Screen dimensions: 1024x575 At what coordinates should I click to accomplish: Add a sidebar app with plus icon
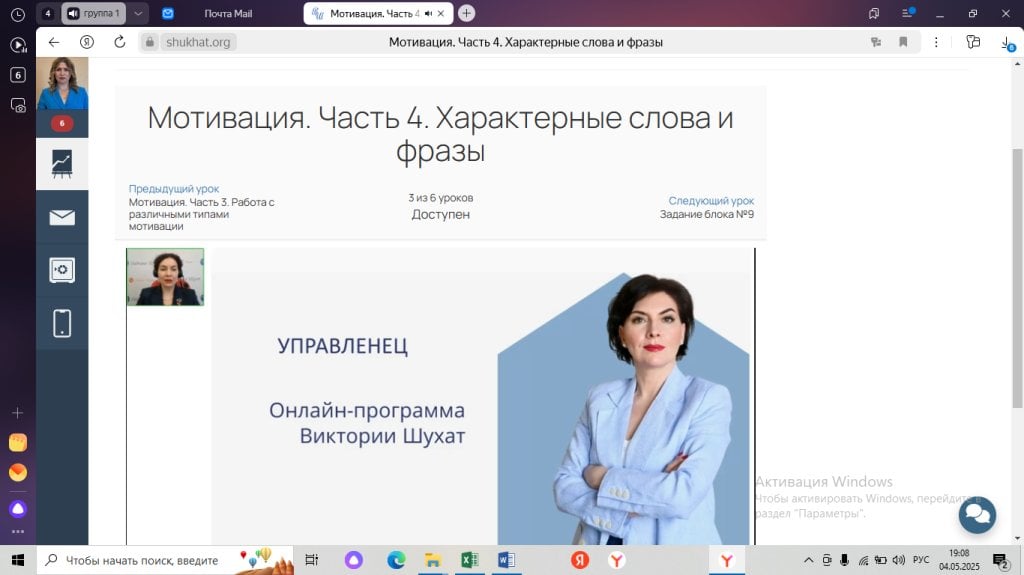coord(18,413)
